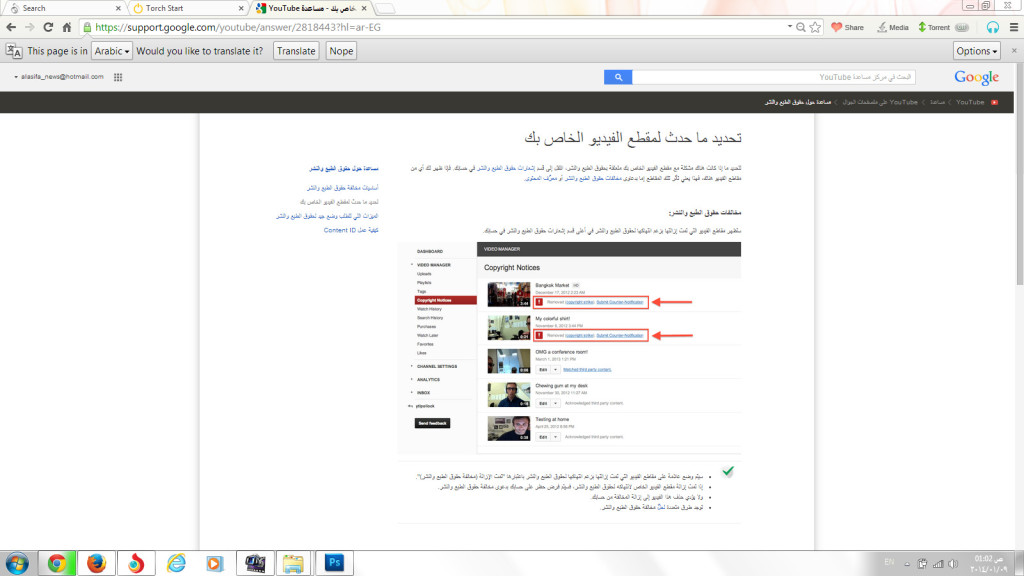Reload the page with the refresh icon
Viewport: 1024px width, 576px height.
(x=48, y=27)
